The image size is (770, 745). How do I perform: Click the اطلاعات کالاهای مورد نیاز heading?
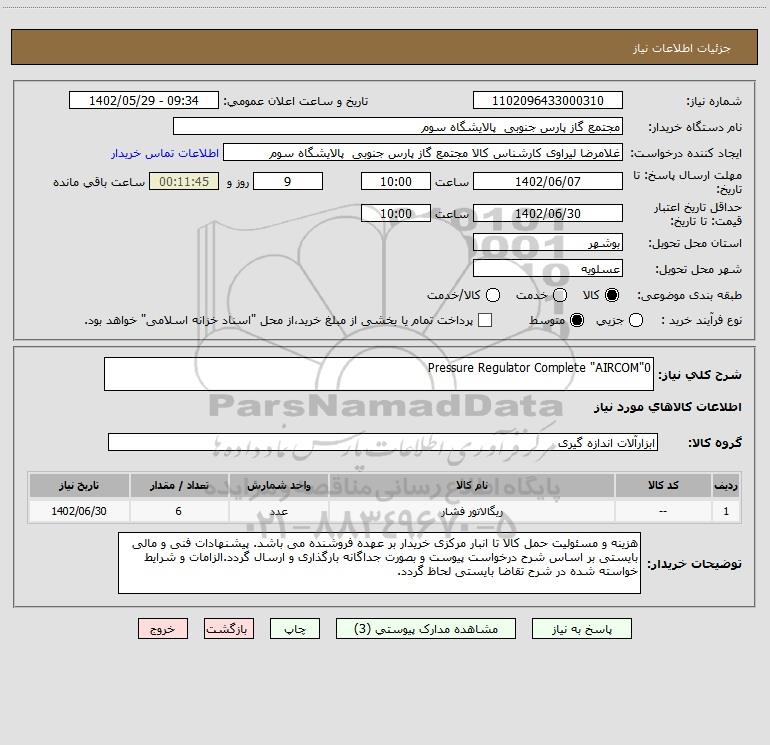pos(667,407)
